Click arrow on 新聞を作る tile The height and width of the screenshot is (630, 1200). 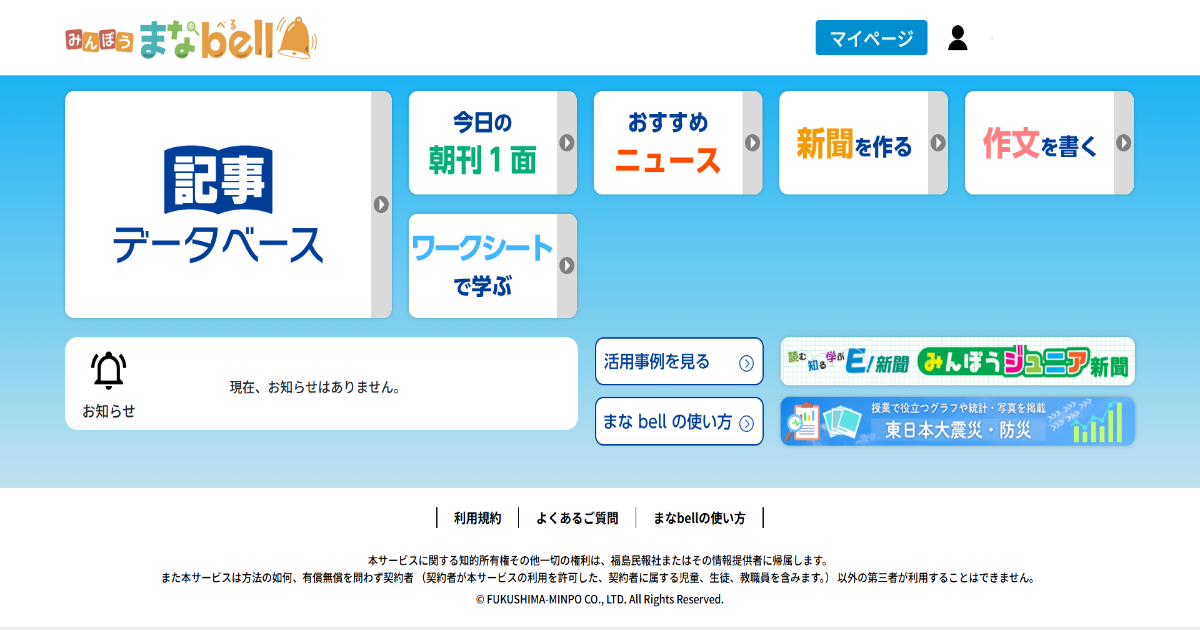point(937,143)
